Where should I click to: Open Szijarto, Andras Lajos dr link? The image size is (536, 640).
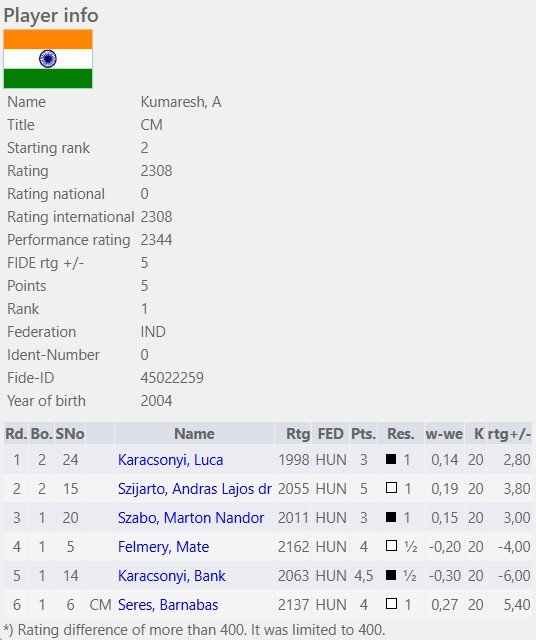point(195,489)
